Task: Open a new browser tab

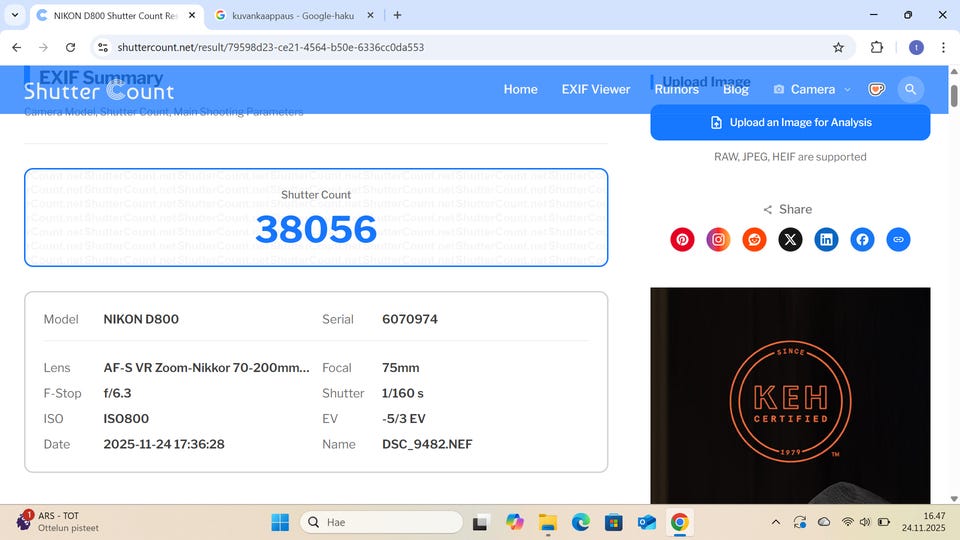Action: tap(397, 15)
